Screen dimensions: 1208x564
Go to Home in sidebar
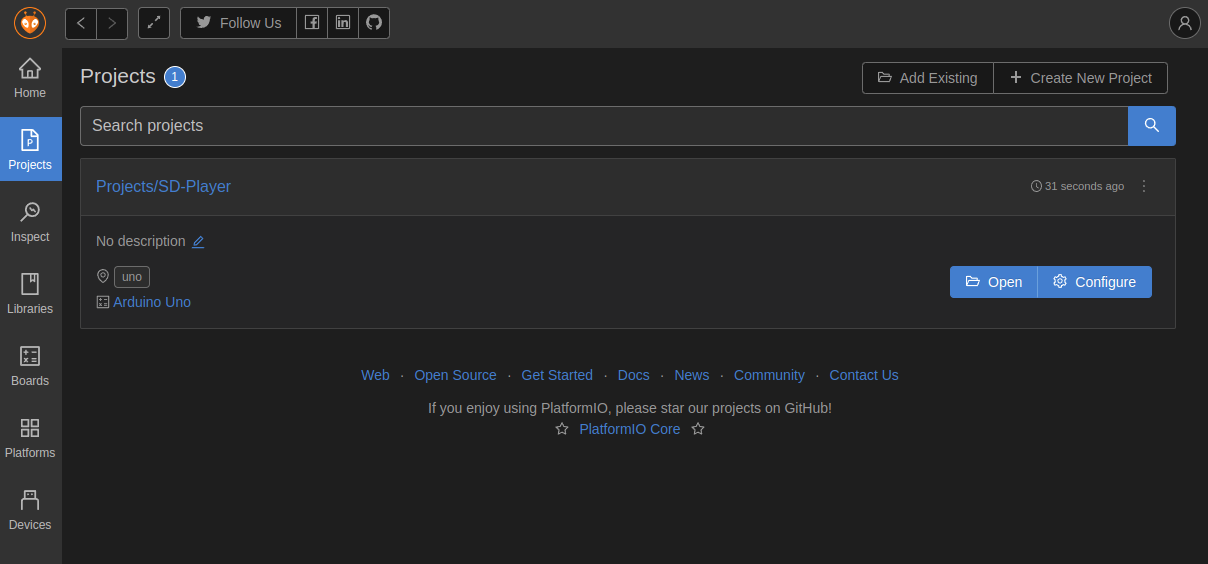30,79
